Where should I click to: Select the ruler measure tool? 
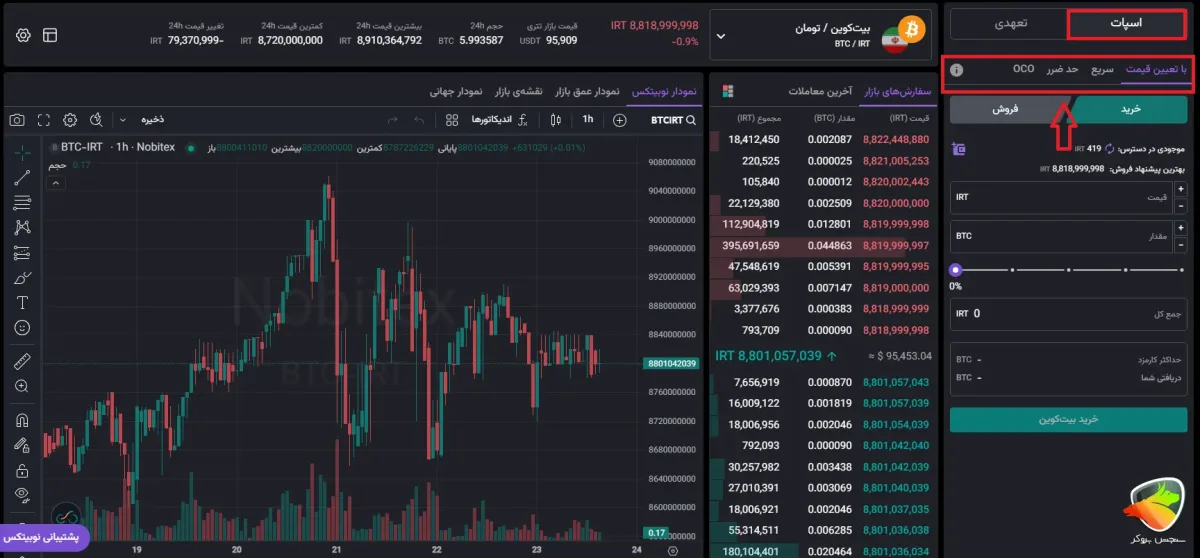[22, 360]
